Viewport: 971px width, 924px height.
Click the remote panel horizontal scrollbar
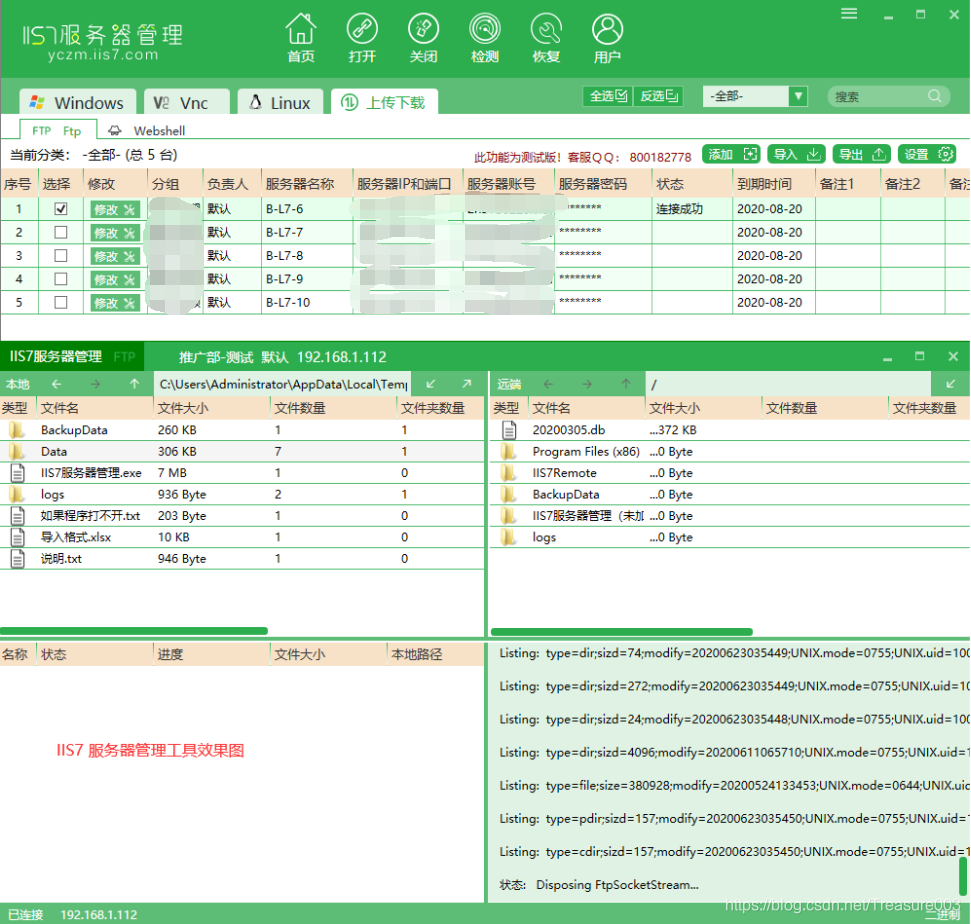click(622, 632)
